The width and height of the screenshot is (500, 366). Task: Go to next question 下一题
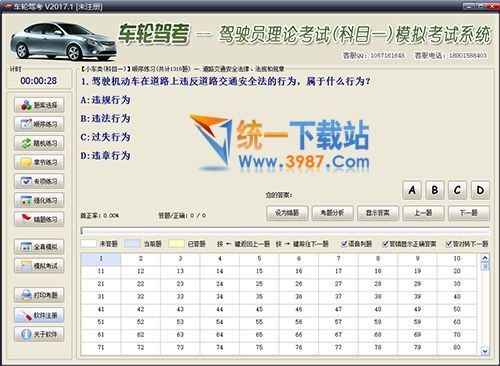coord(469,213)
